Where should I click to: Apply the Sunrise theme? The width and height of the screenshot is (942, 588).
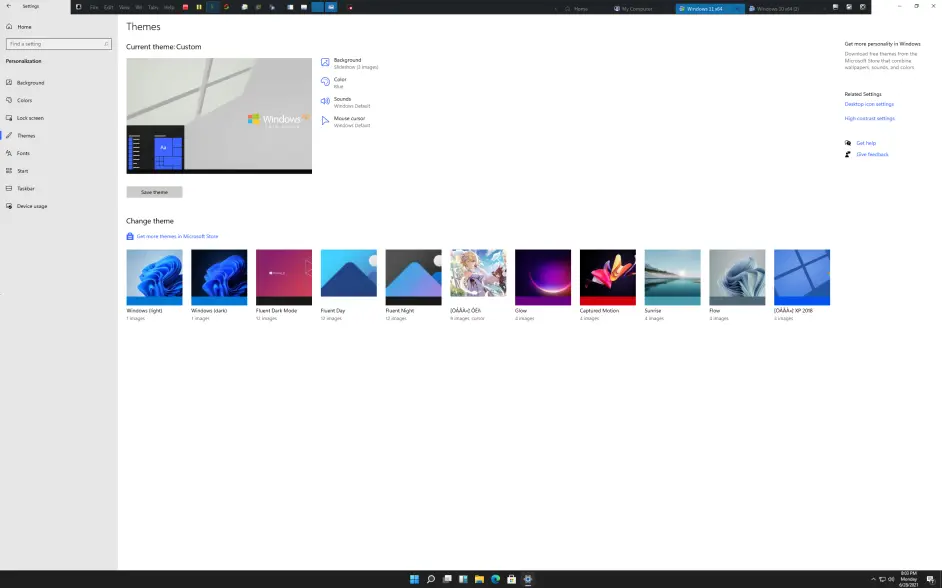point(673,277)
